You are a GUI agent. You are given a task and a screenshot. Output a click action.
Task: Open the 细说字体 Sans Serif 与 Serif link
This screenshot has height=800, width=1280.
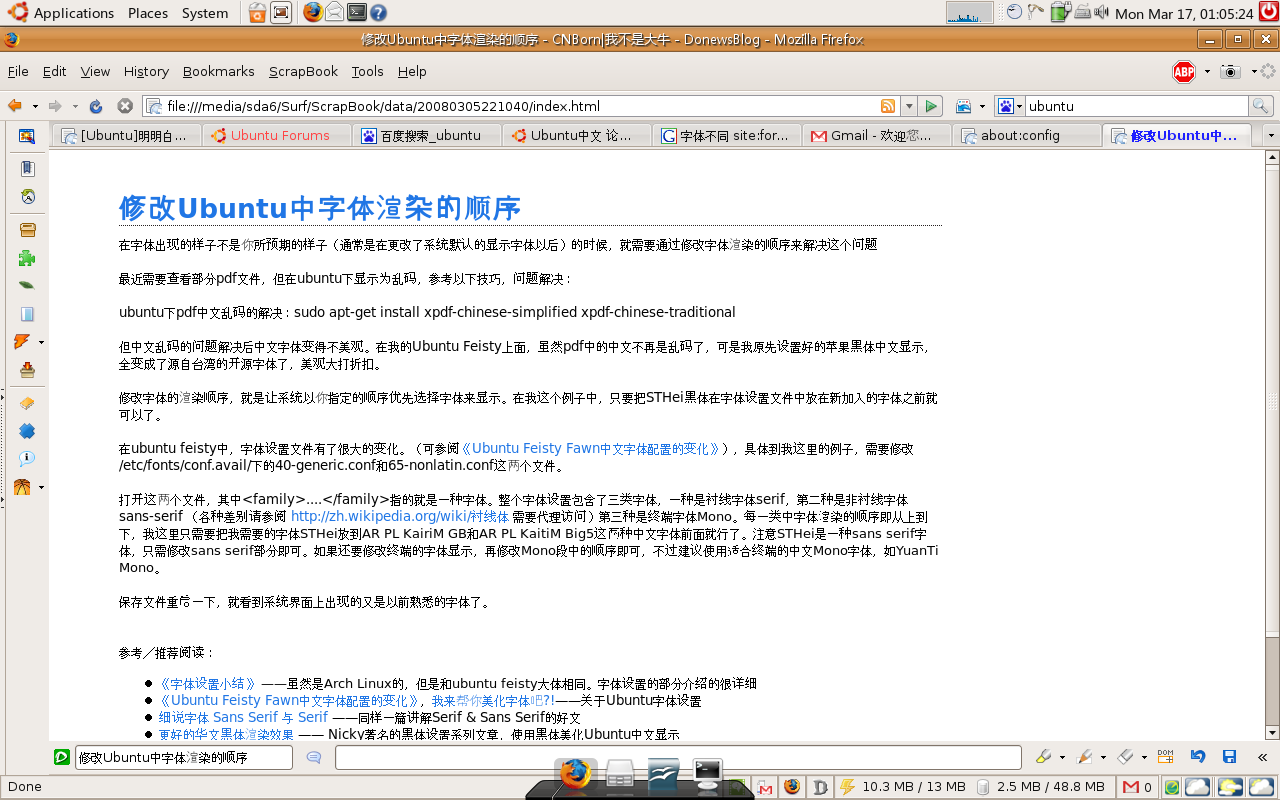click(243, 717)
